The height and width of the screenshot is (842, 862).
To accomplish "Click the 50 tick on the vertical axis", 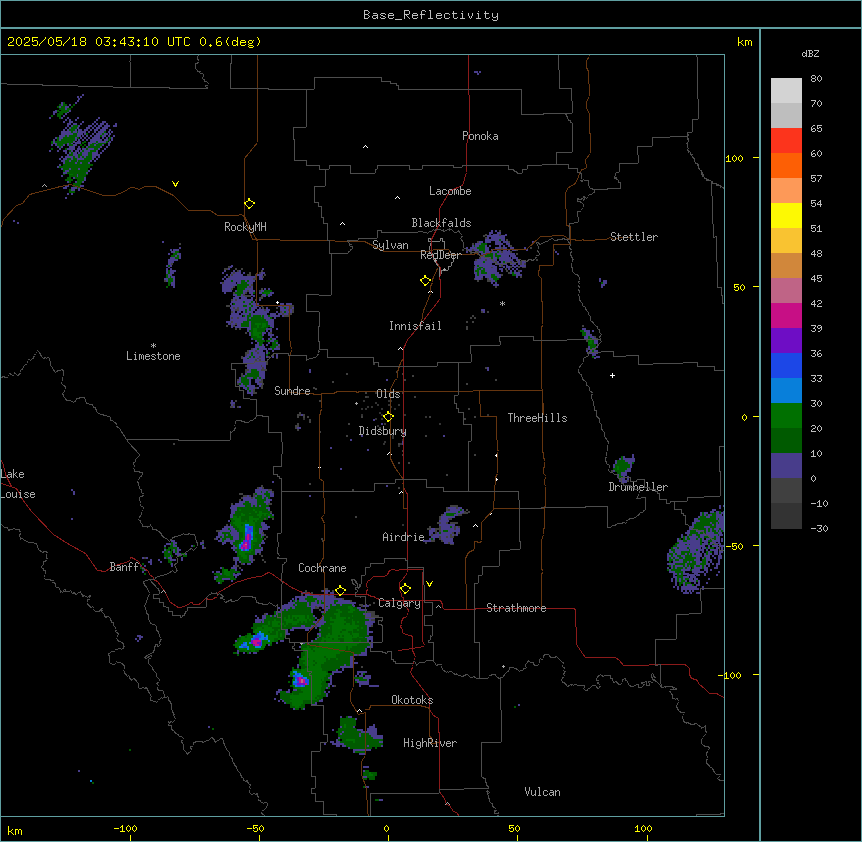I will tap(739, 287).
